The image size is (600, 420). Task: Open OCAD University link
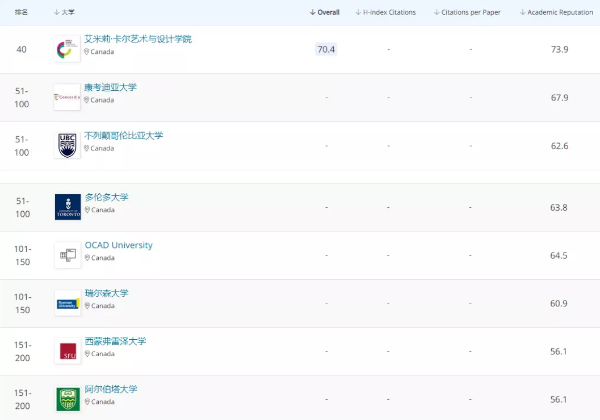pyautogui.click(x=118, y=245)
